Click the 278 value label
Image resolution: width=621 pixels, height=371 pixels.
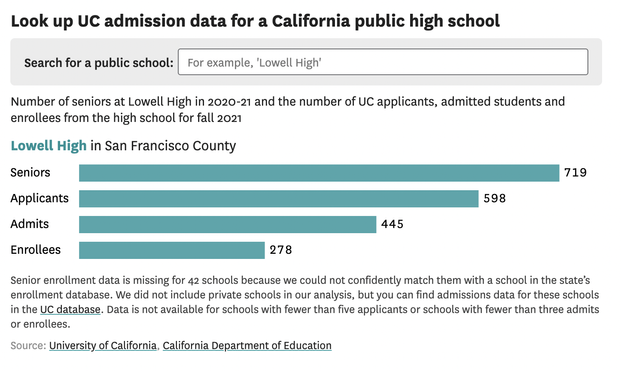tap(281, 250)
